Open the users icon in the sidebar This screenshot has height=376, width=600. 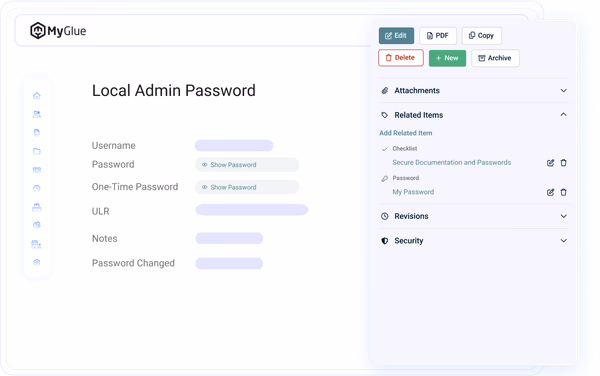(x=37, y=114)
